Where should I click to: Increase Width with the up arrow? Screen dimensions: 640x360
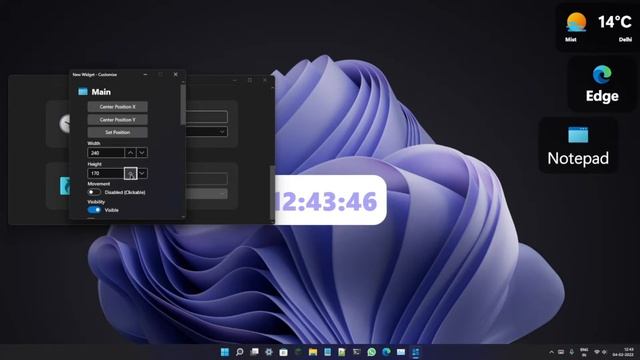click(x=130, y=153)
